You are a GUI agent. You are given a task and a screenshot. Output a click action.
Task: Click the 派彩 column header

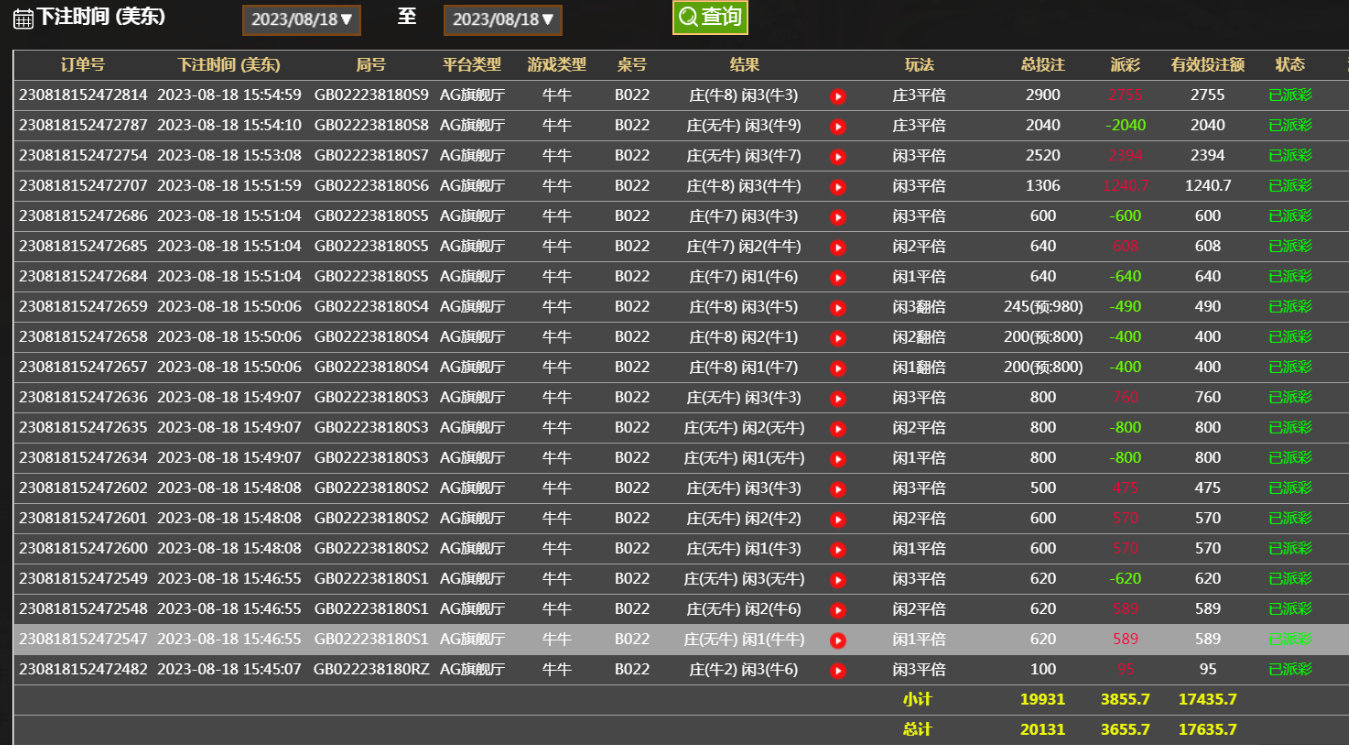[x=1125, y=65]
